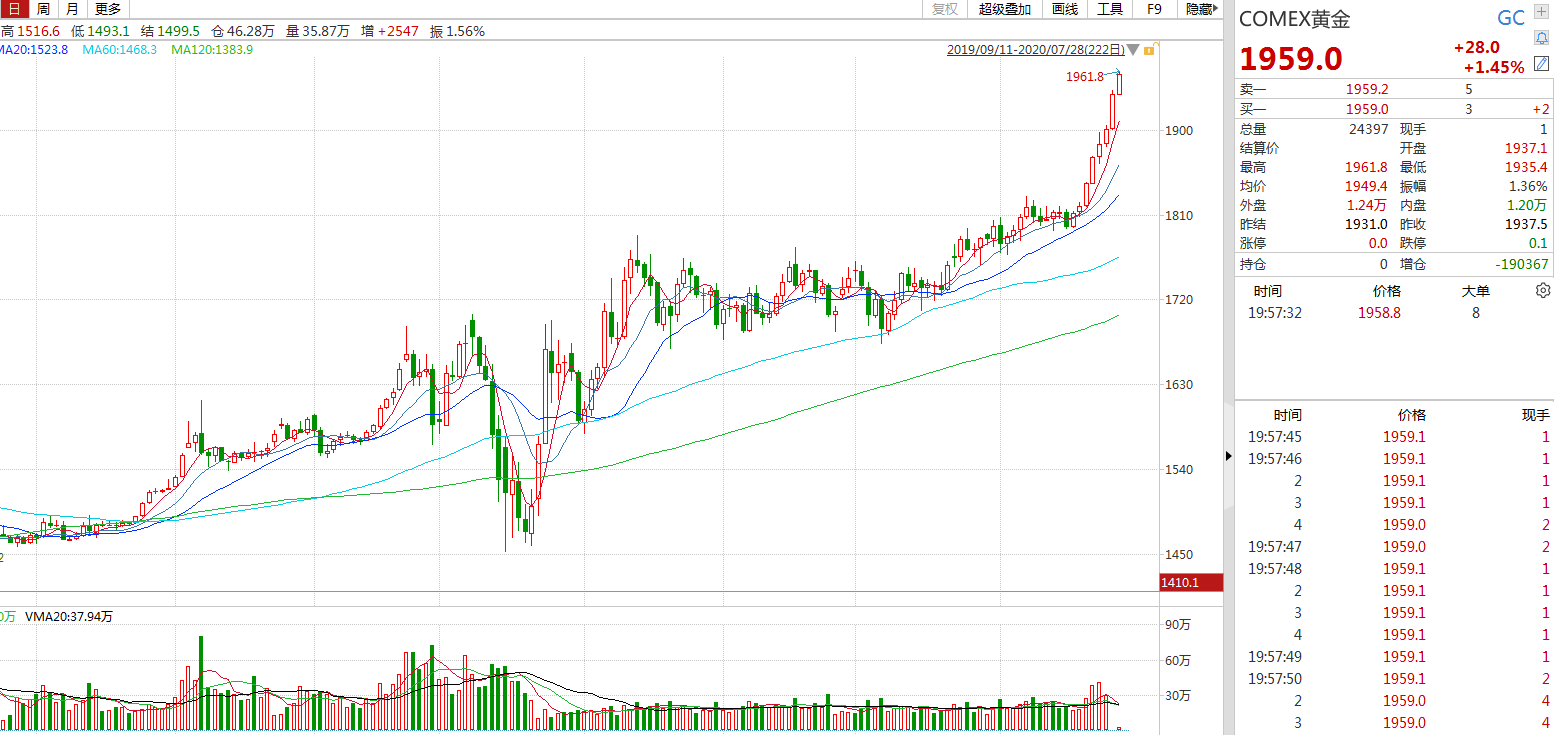Click previous settlement value 1931.0
1554x735 pixels.
[1367, 224]
